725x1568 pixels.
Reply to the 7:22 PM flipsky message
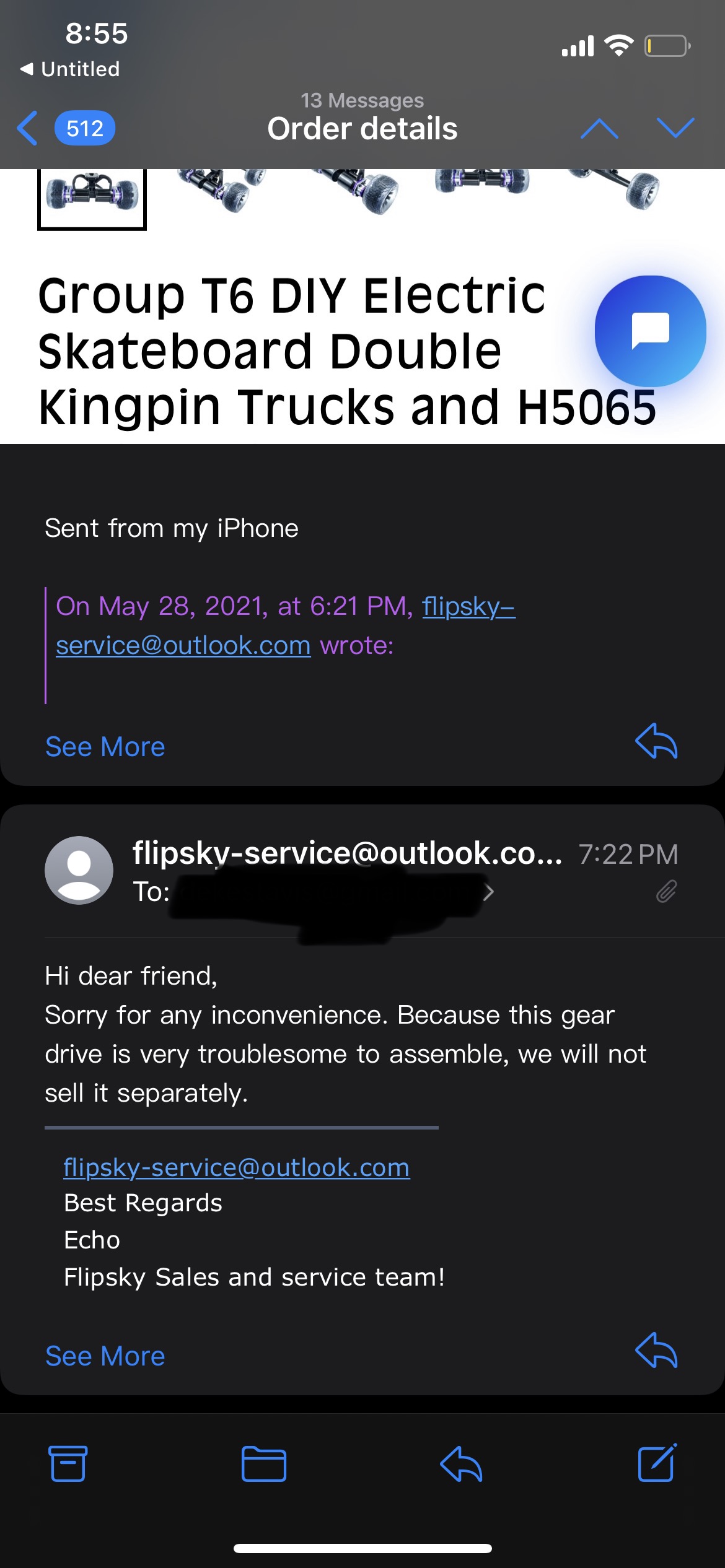pos(656,1350)
